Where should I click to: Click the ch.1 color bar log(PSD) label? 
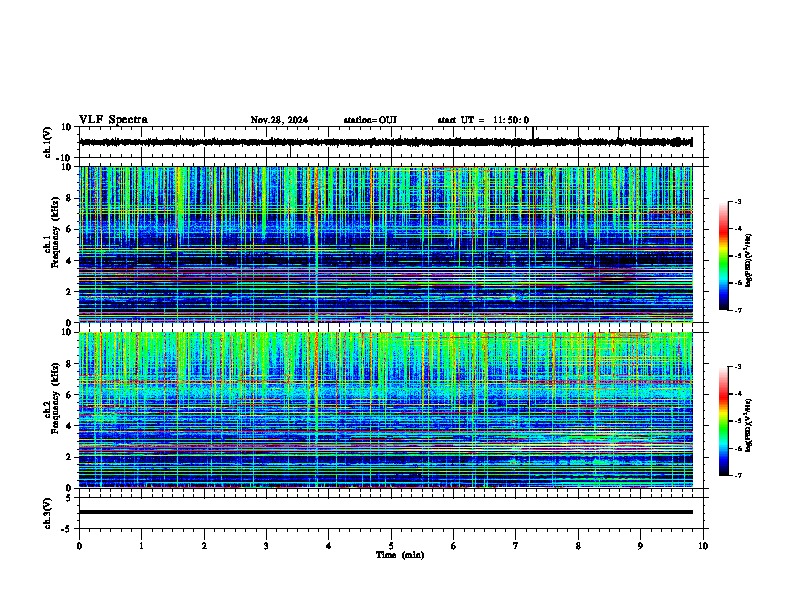pyautogui.click(x=749, y=260)
